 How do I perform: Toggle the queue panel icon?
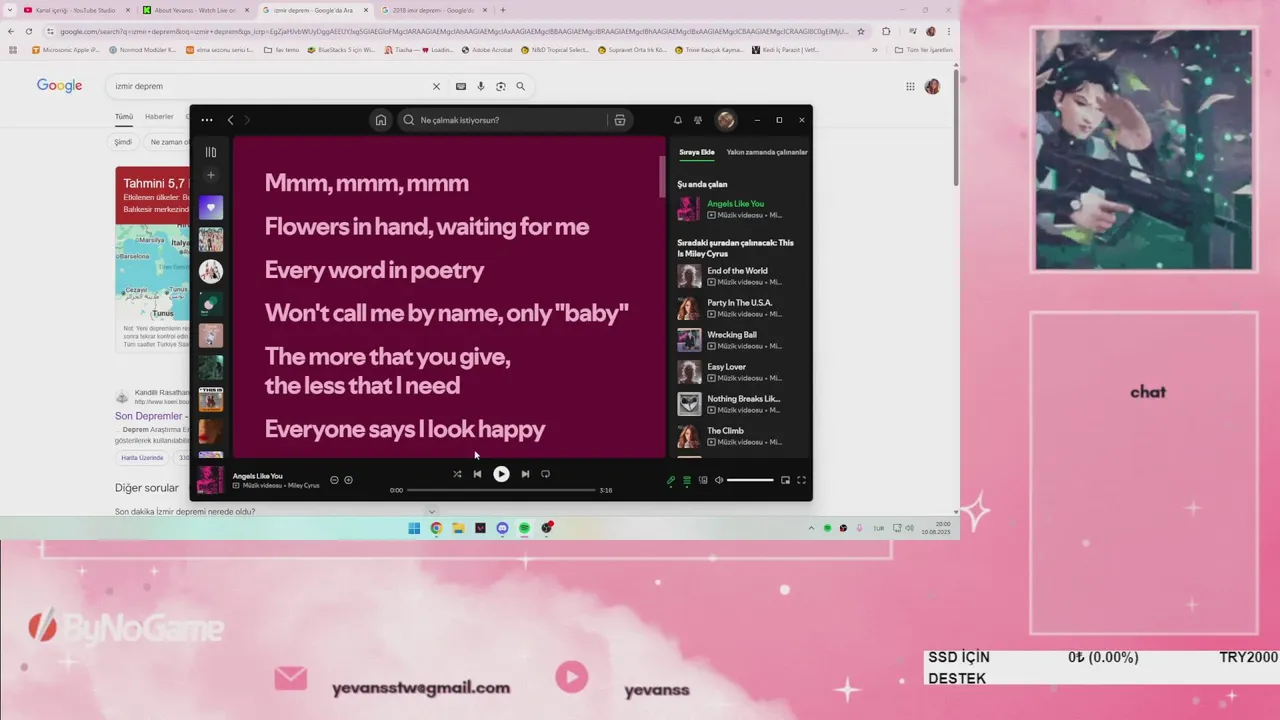[687, 480]
